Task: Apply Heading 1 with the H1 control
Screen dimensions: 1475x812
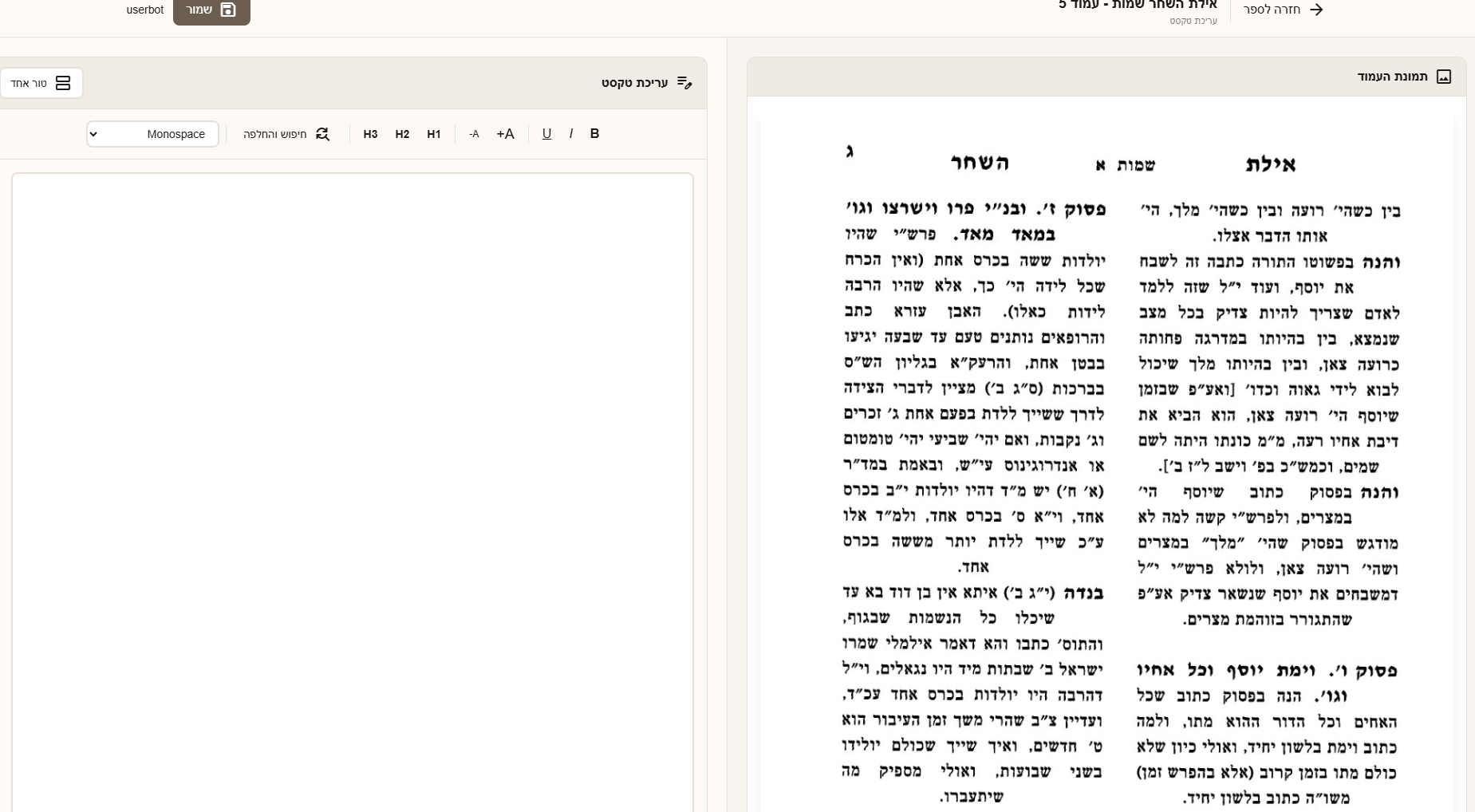Action: click(x=434, y=134)
